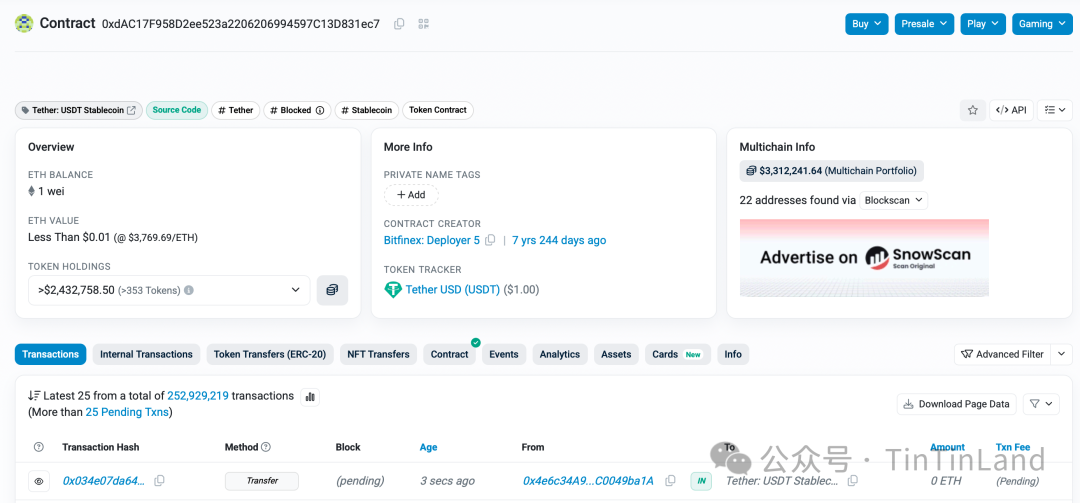
Task: Click the Advertise on SnowScan banner
Action: tap(864, 258)
